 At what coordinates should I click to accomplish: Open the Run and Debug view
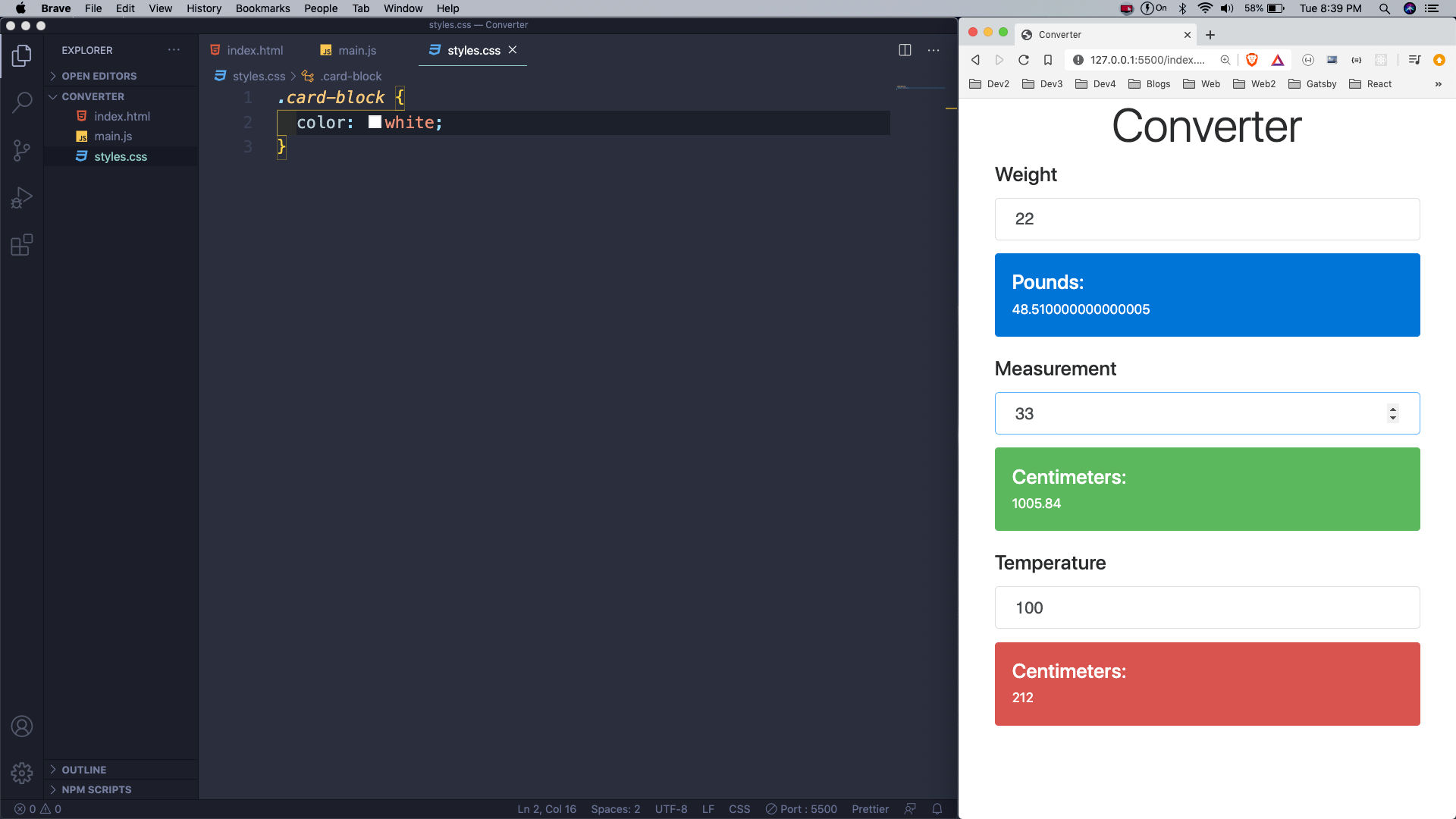coord(22,198)
